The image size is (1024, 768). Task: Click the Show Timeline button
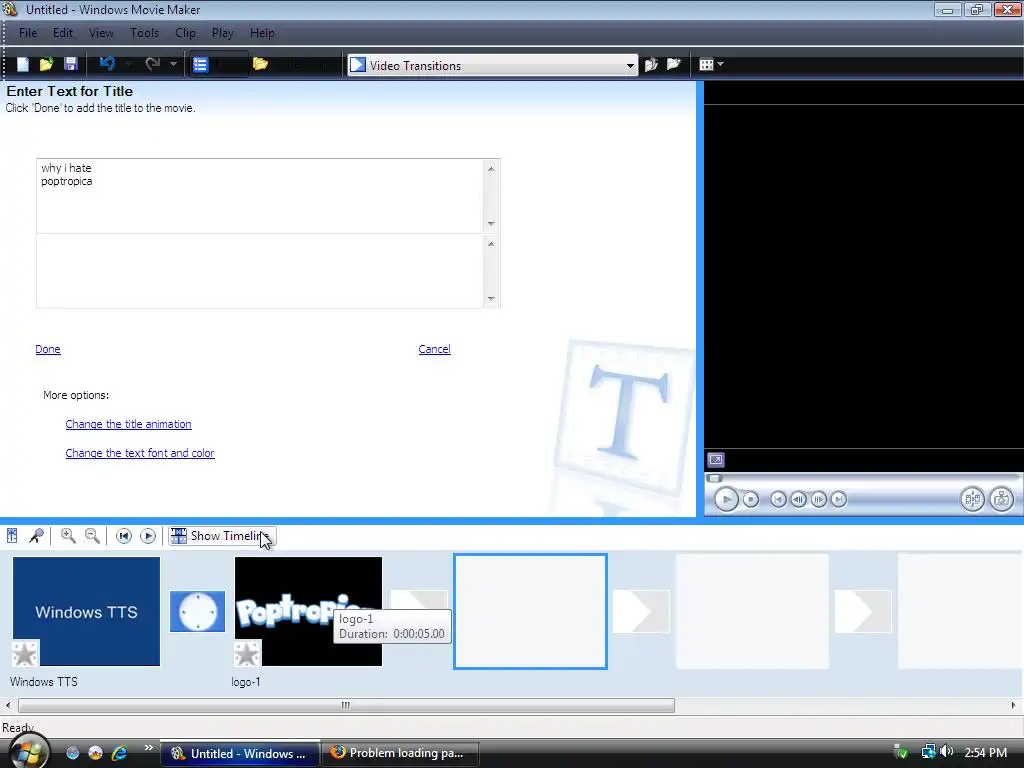tap(222, 536)
